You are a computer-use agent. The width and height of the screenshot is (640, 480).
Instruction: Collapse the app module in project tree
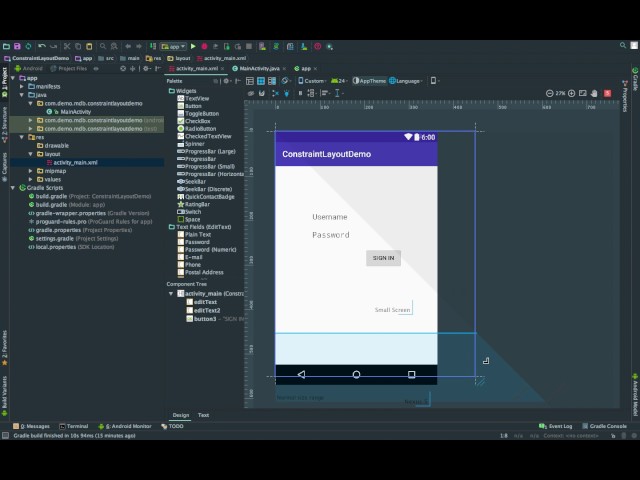[13, 78]
